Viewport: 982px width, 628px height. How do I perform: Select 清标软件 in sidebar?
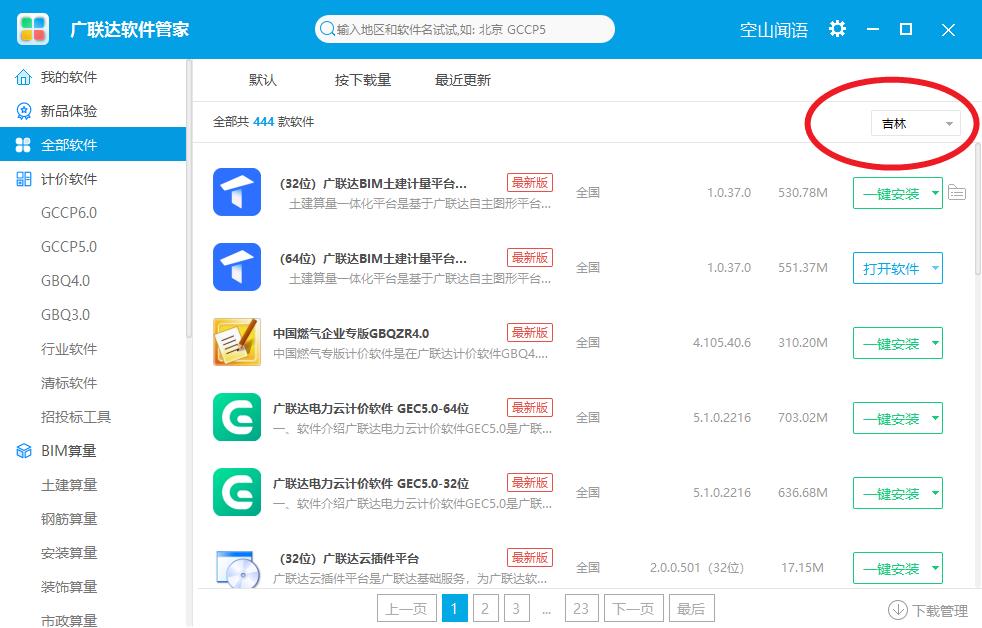point(69,383)
